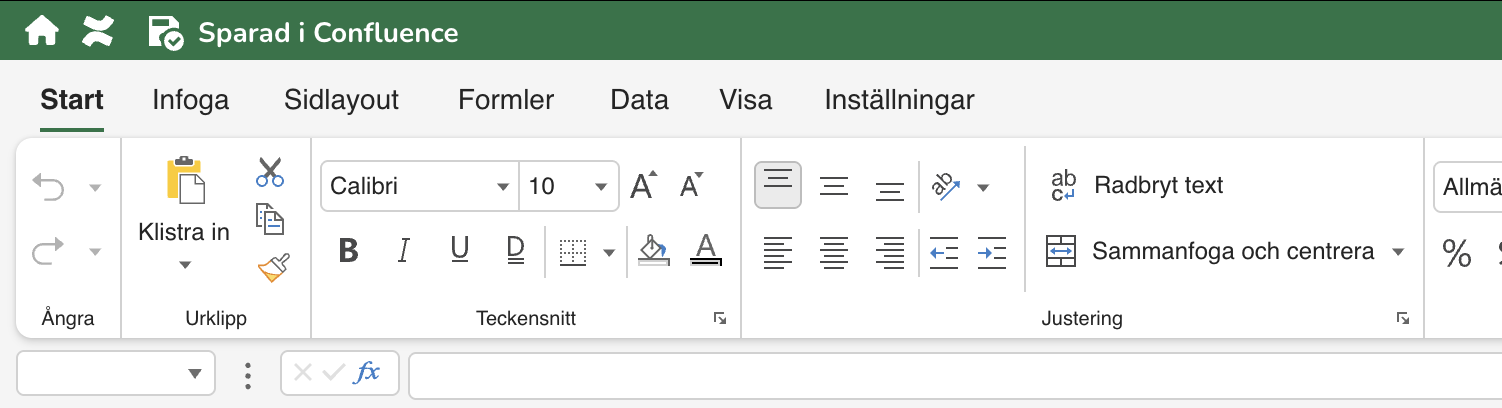Open the font size dropdown

(x=568, y=187)
